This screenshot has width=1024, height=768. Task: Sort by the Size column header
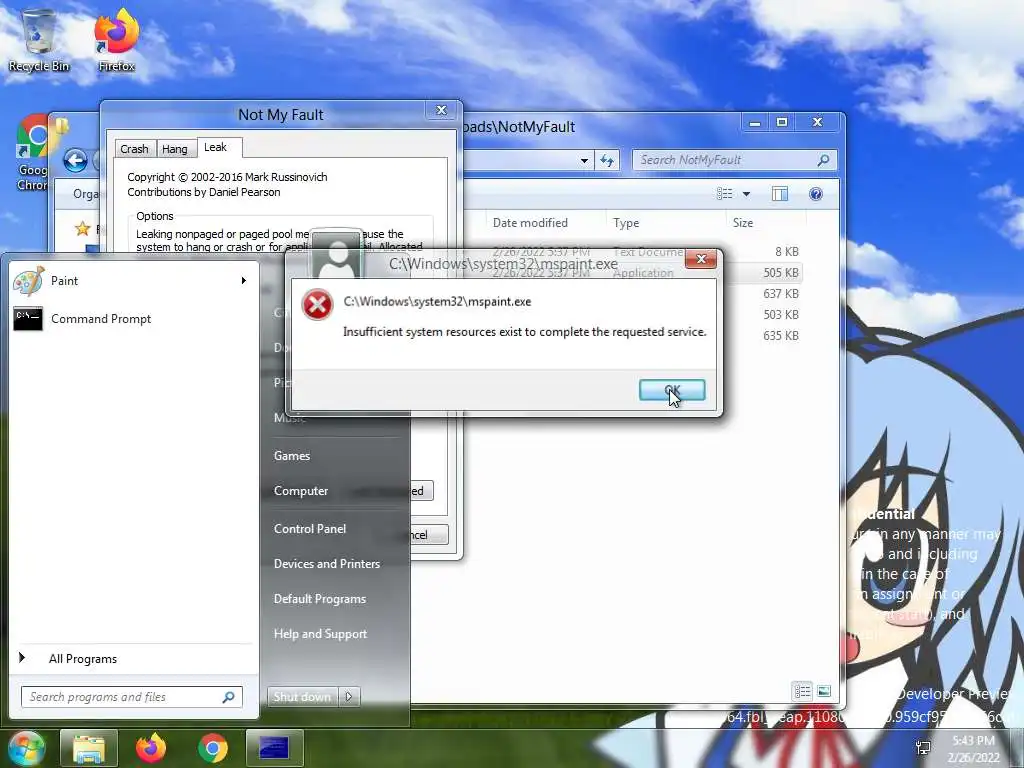click(743, 223)
